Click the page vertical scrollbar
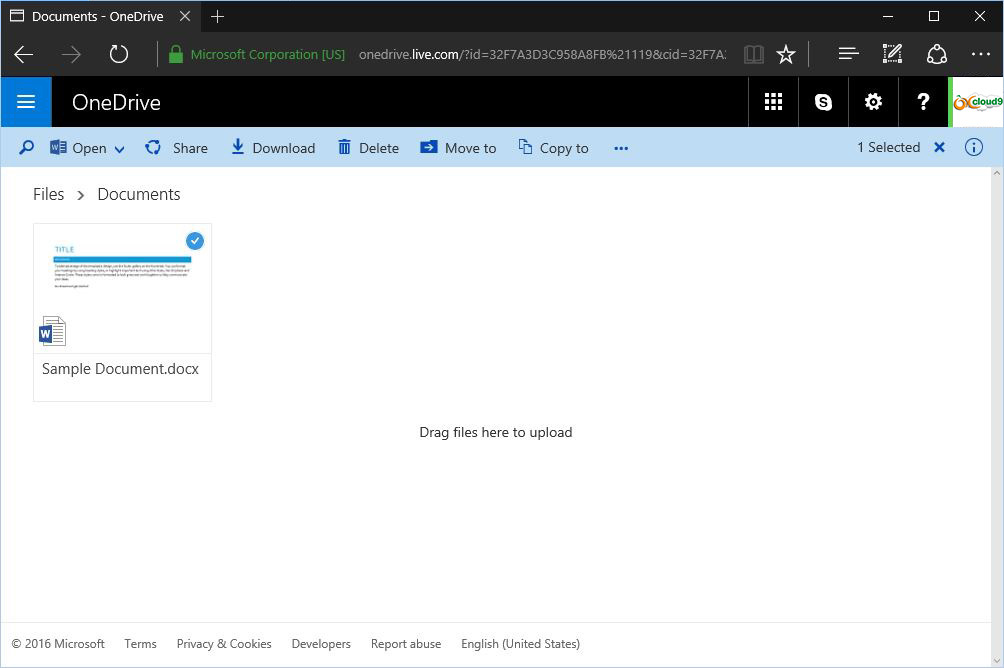Screen dimensions: 1004x668 (997, 416)
